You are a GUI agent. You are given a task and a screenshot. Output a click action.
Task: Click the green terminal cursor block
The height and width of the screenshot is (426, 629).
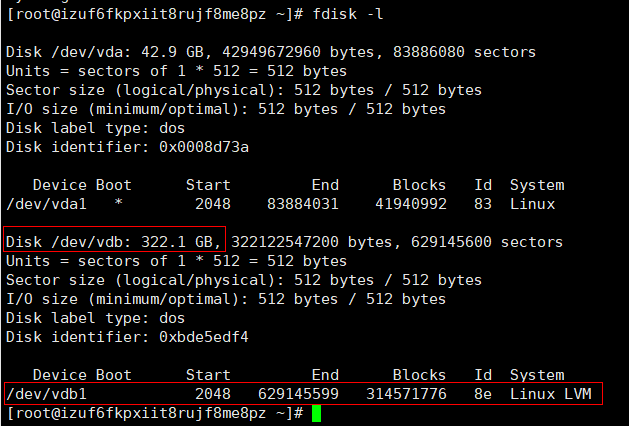(316, 414)
